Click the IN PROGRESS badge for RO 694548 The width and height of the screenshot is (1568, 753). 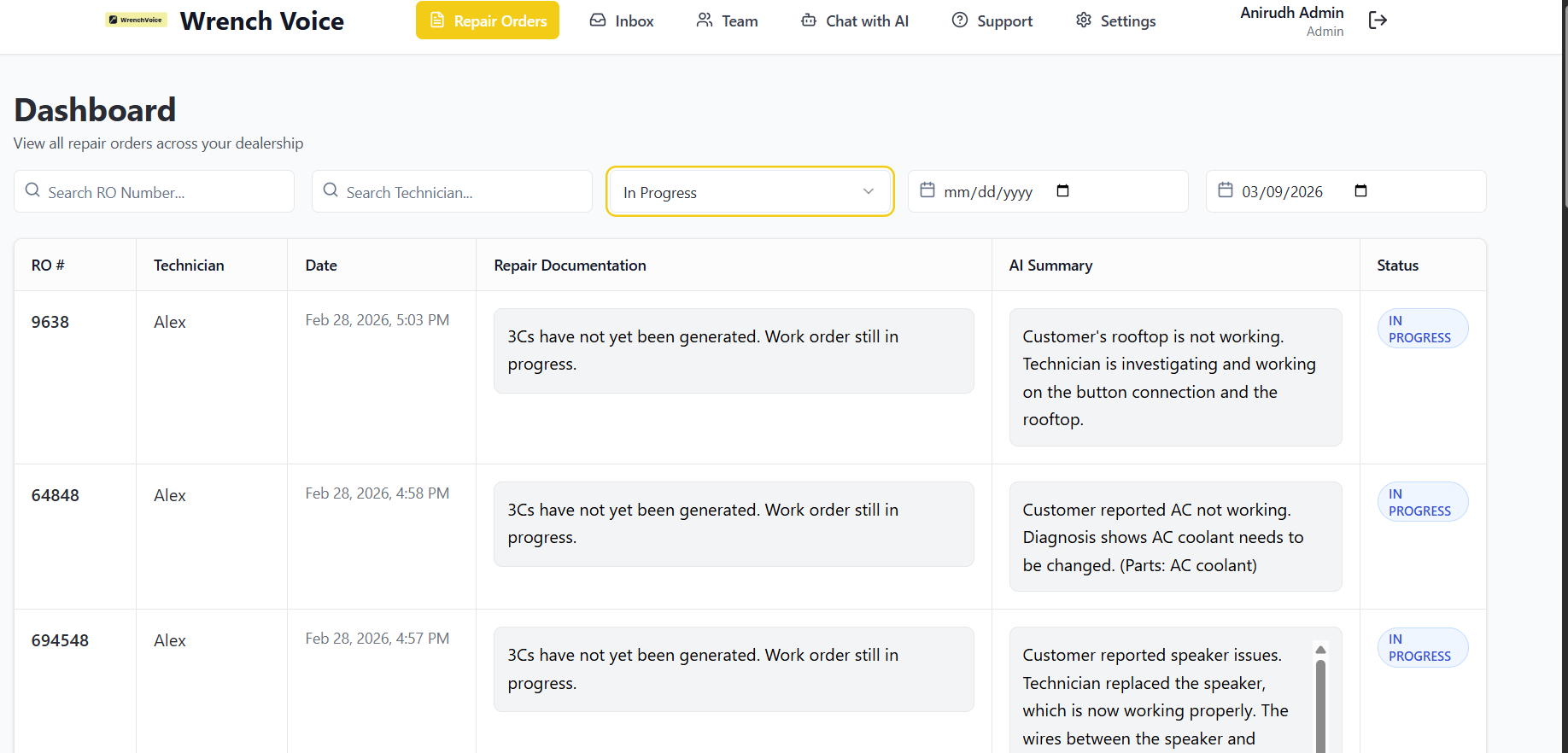(1421, 648)
